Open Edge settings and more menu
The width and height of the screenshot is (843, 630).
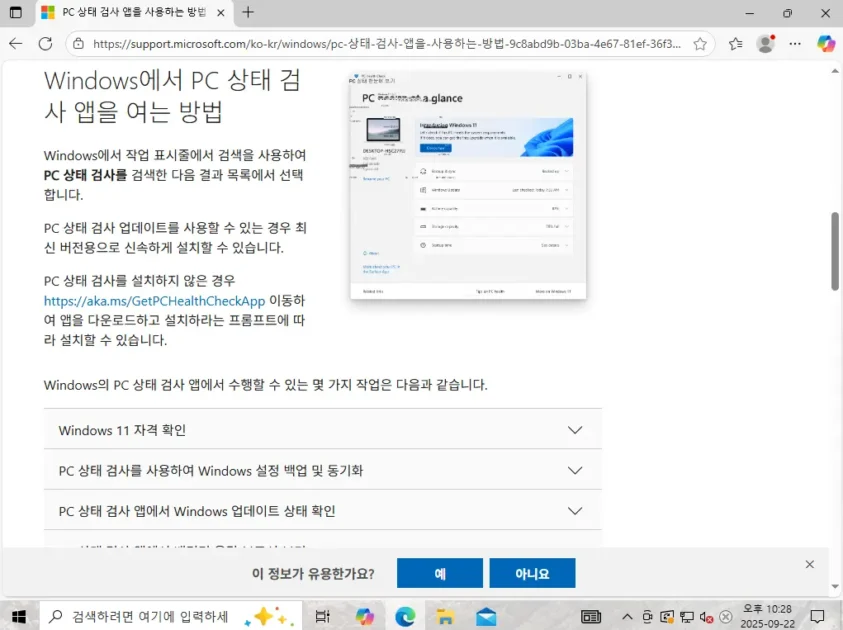point(795,44)
